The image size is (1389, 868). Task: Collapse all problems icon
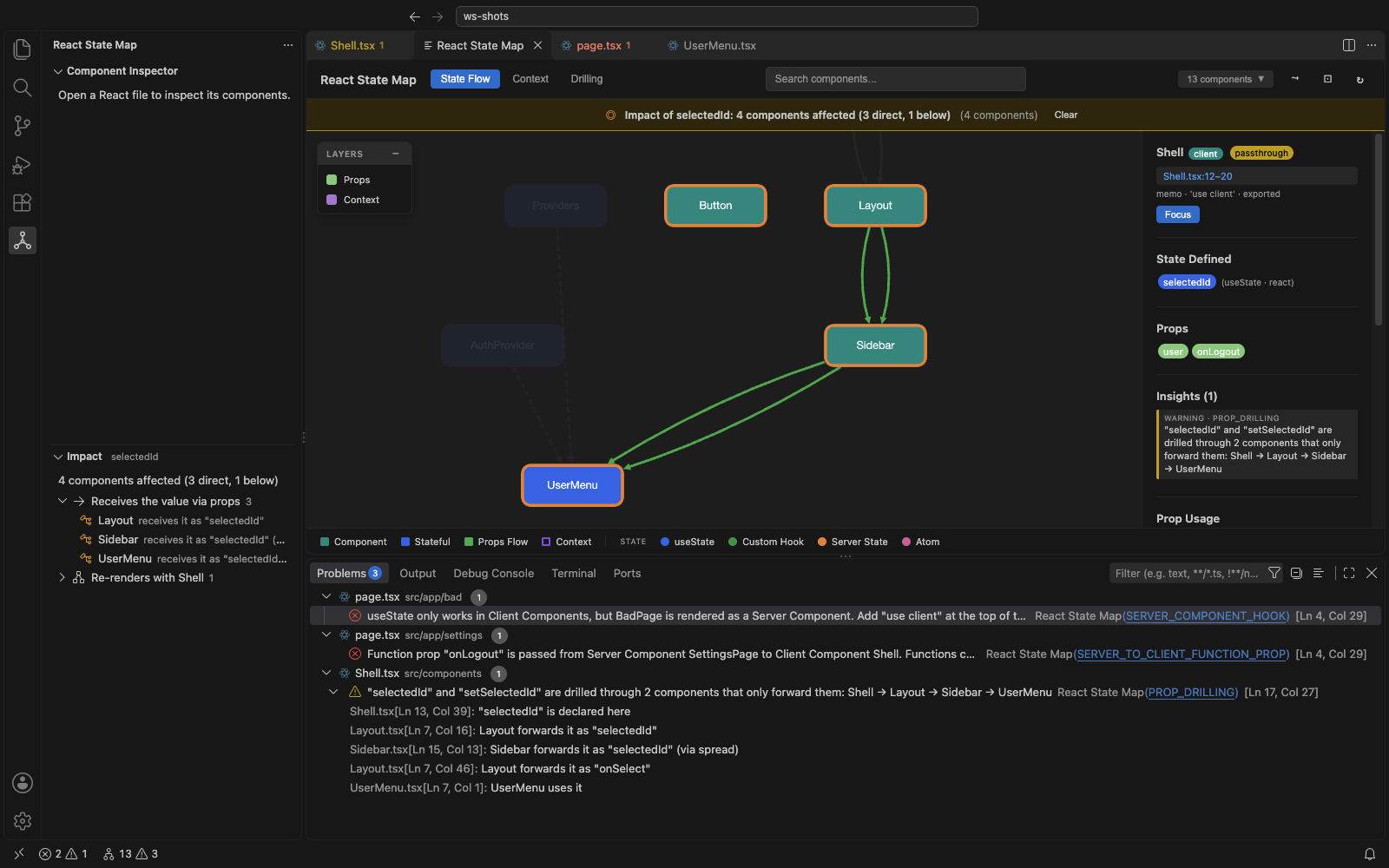tap(1296, 573)
